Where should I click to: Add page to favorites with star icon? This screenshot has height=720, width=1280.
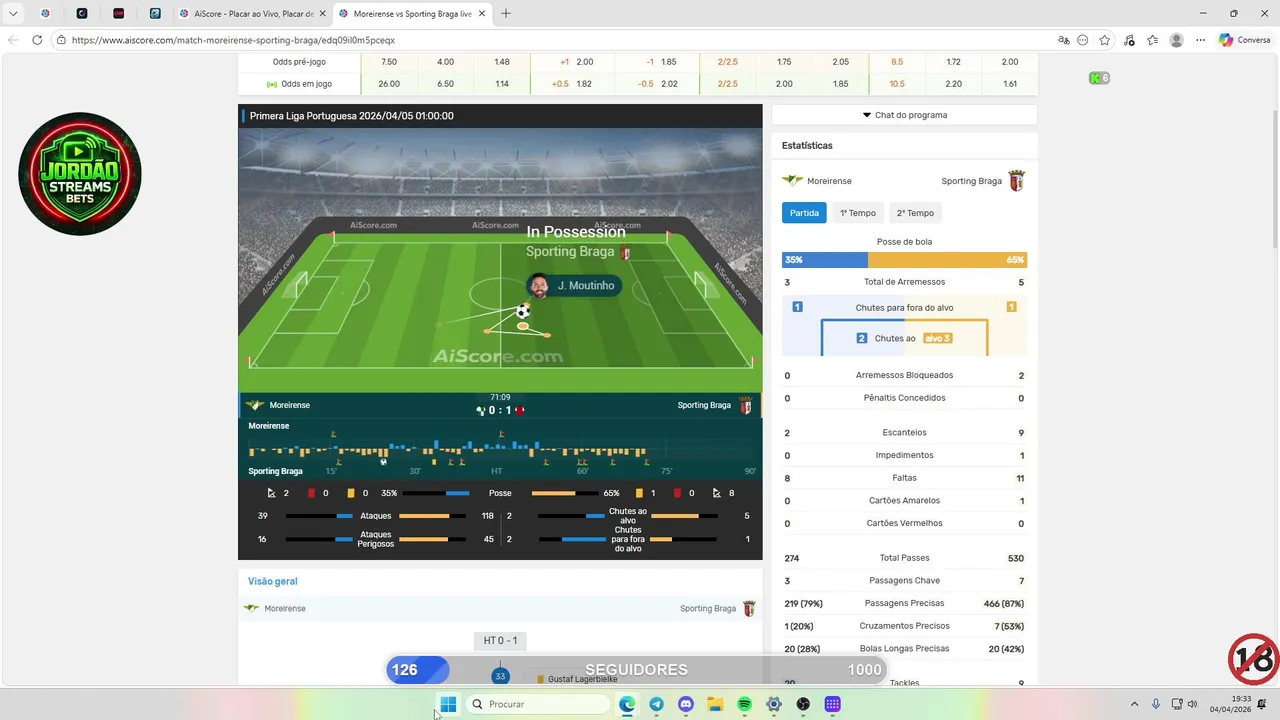(1104, 40)
